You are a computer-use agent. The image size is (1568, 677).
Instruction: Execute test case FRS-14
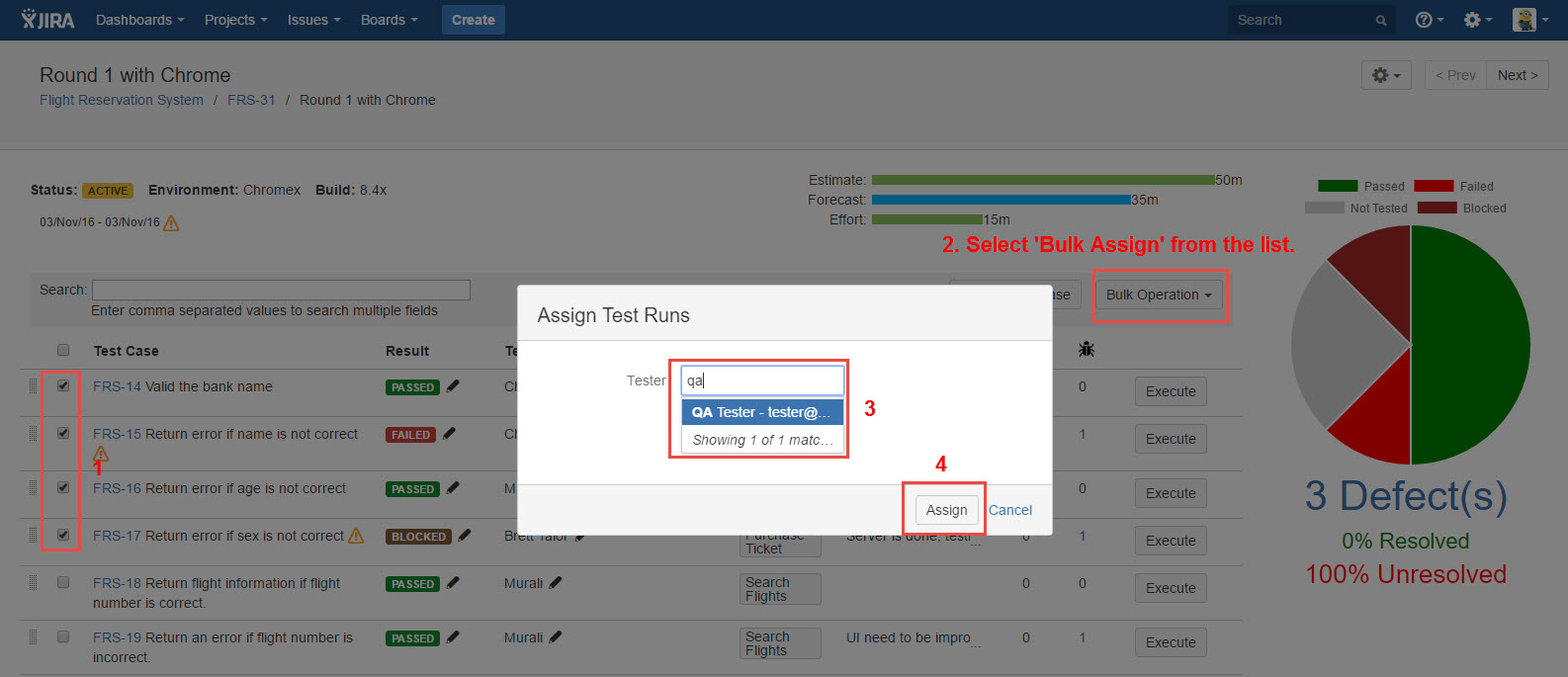click(x=1171, y=391)
